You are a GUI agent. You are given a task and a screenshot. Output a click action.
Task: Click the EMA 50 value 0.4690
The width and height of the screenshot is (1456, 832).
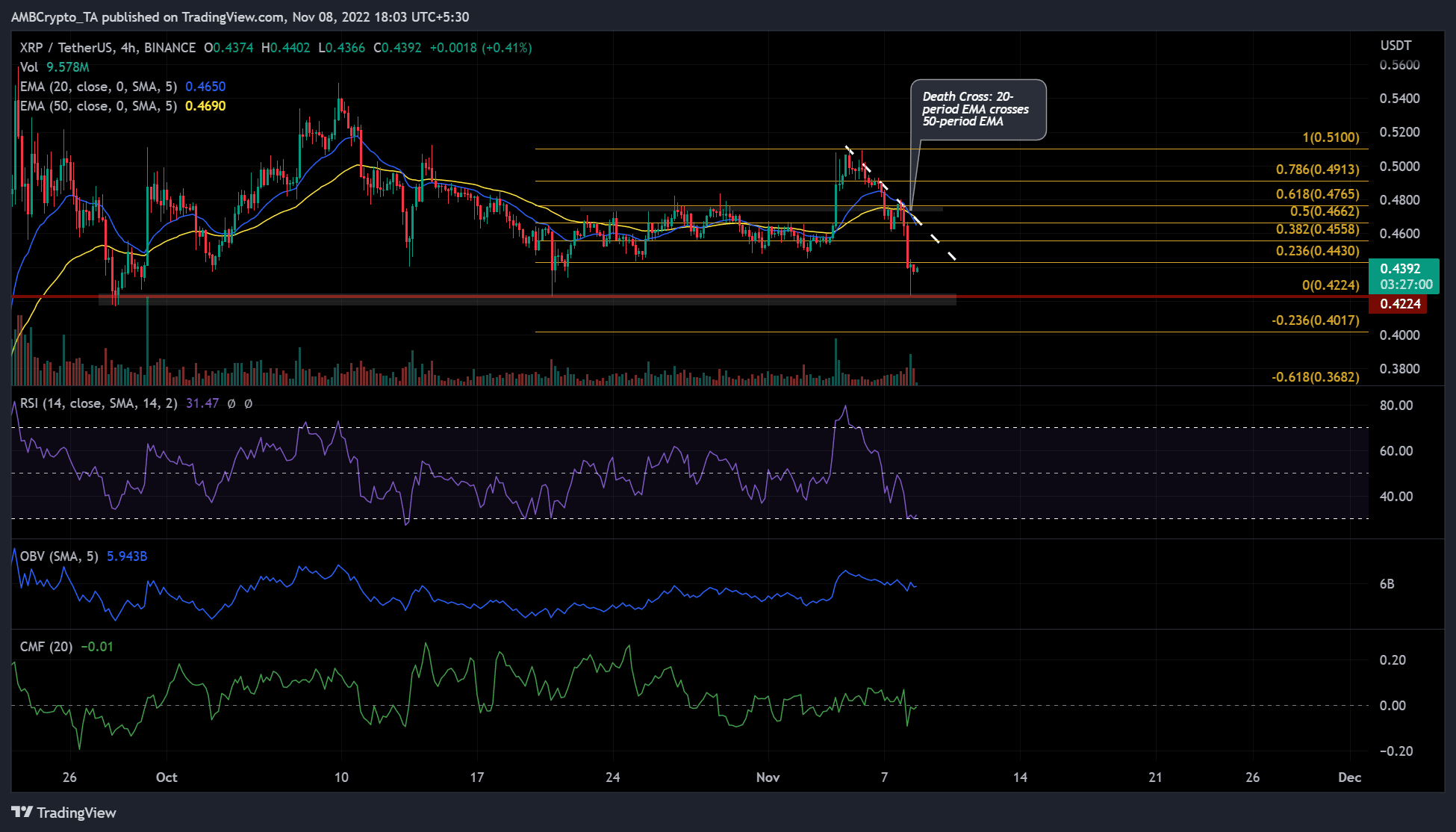point(205,106)
